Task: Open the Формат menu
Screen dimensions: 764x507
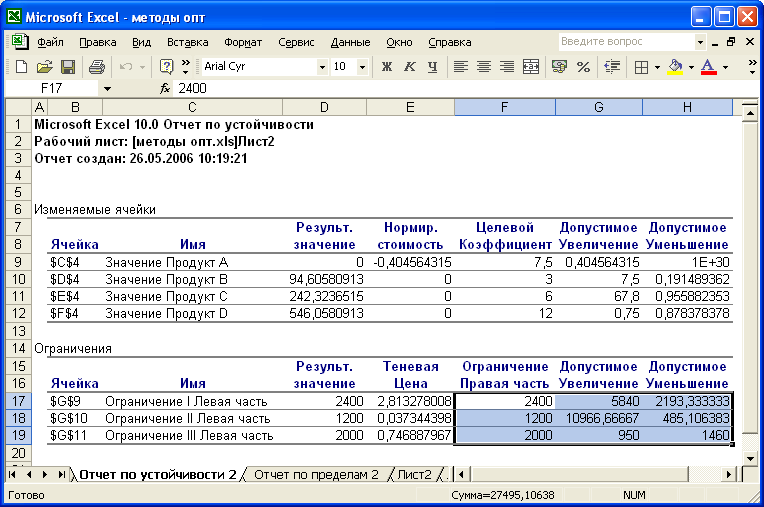Action: [243, 42]
